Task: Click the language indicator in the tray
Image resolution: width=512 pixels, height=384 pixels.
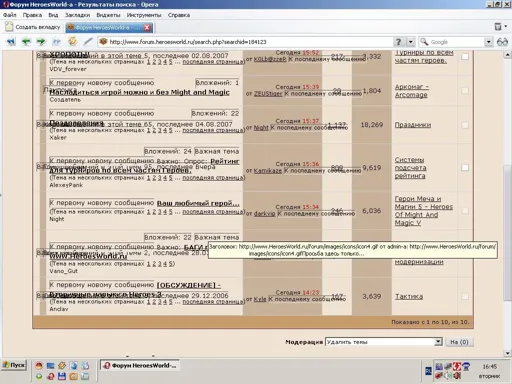Action: [x=428, y=371]
